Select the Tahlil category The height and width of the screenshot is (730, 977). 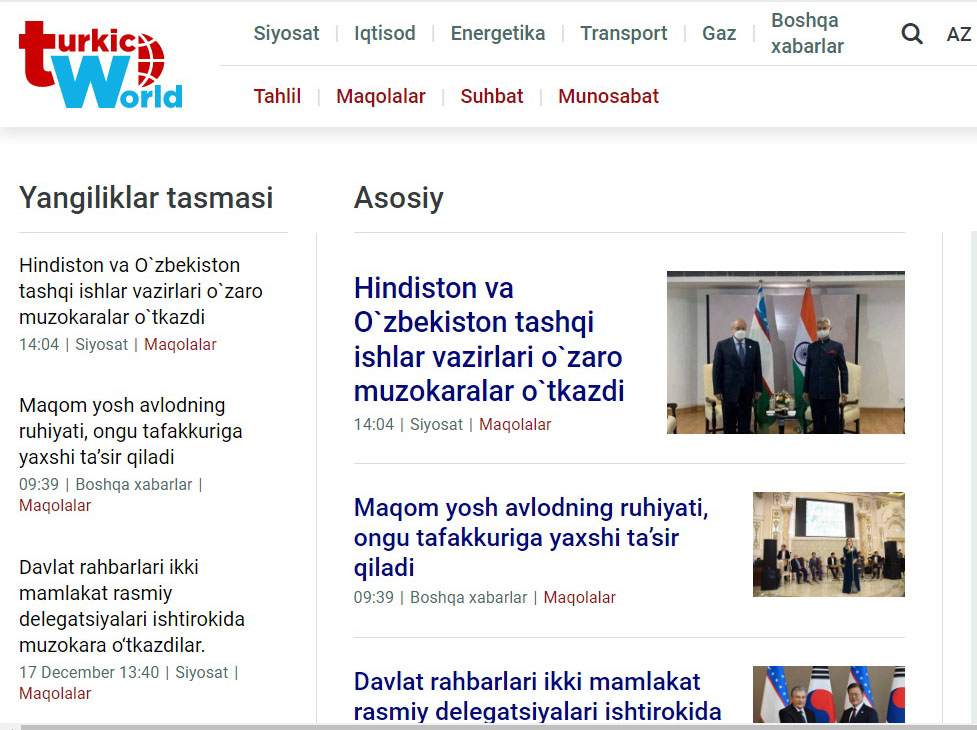(277, 97)
